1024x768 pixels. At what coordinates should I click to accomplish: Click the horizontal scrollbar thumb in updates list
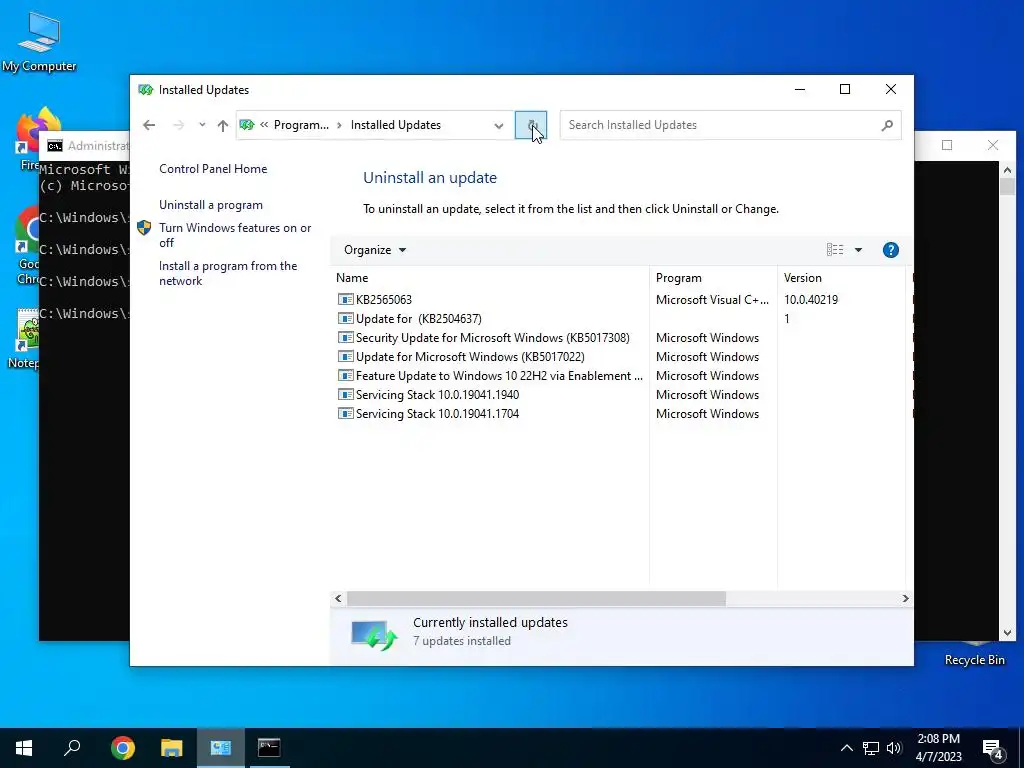coord(536,598)
